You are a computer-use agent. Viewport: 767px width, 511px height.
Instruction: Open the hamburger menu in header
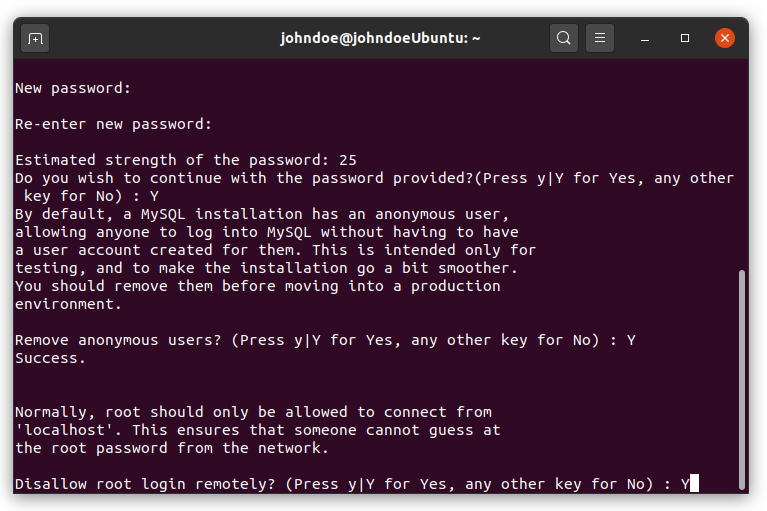coord(600,38)
